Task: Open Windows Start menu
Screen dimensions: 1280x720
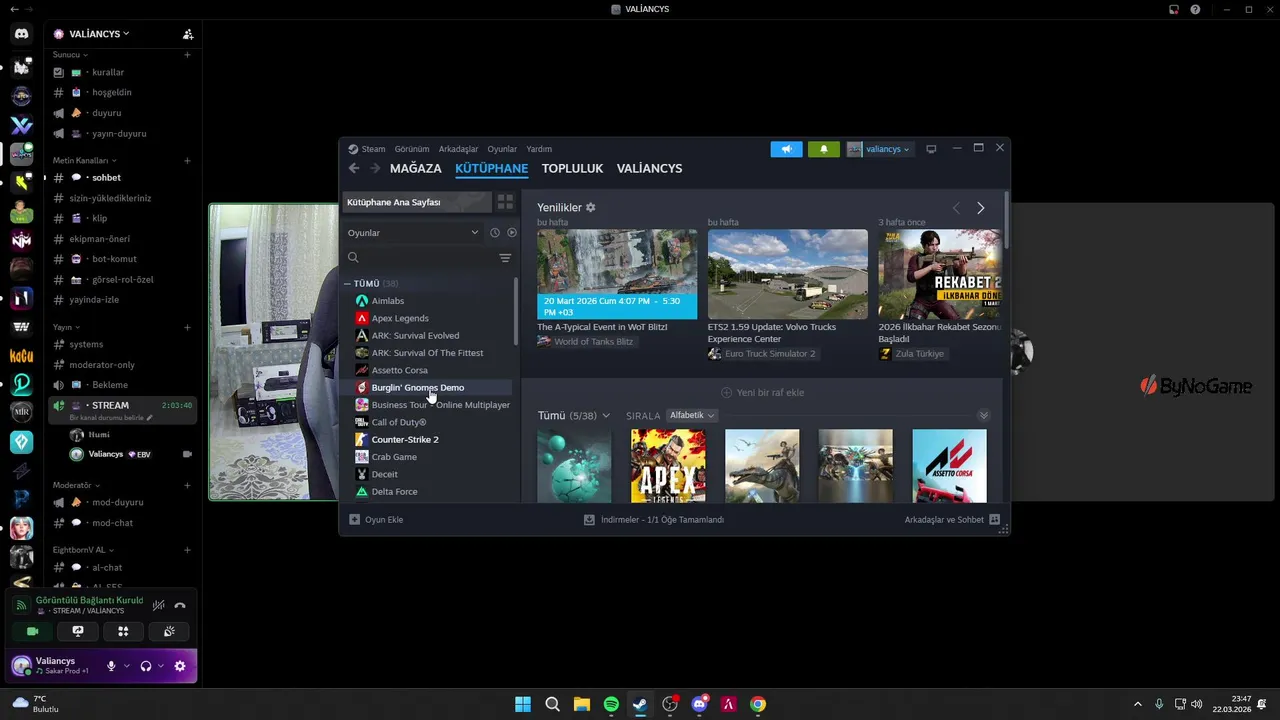Action: (523, 704)
